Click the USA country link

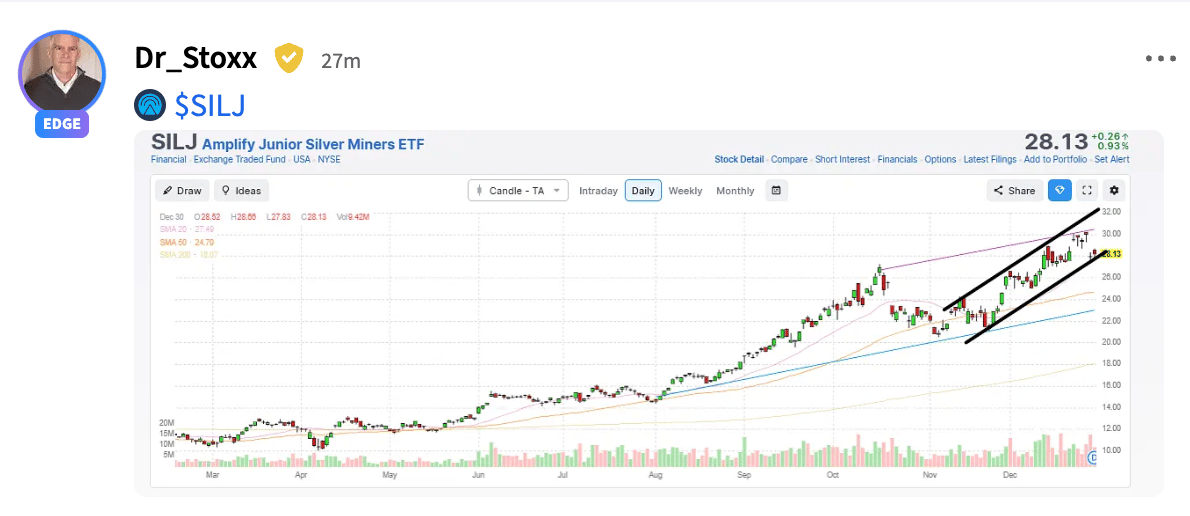(301, 159)
